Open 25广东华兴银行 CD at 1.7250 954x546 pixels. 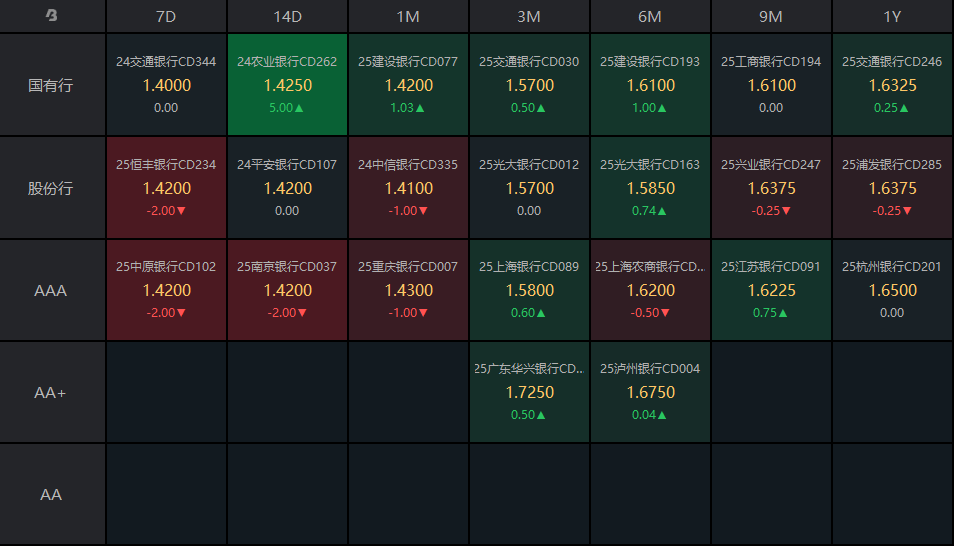coord(529,392)
